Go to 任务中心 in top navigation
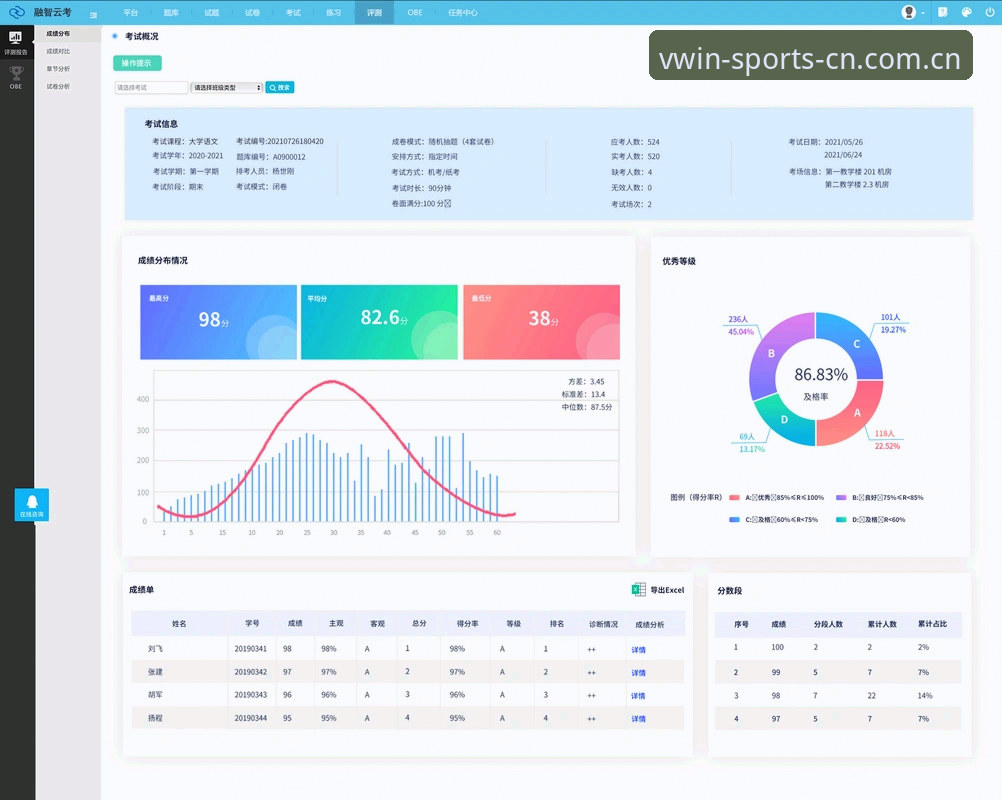 tap(462, 12)
